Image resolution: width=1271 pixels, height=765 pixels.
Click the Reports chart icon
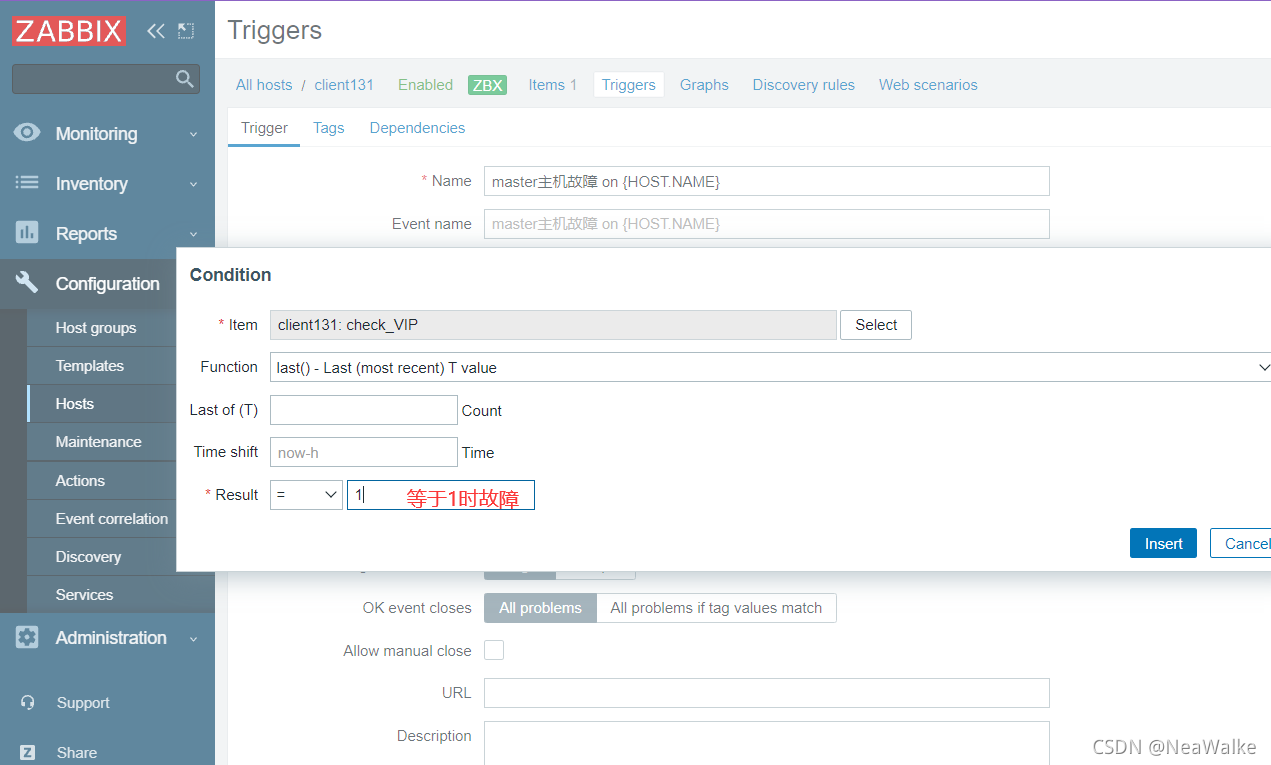27,233
